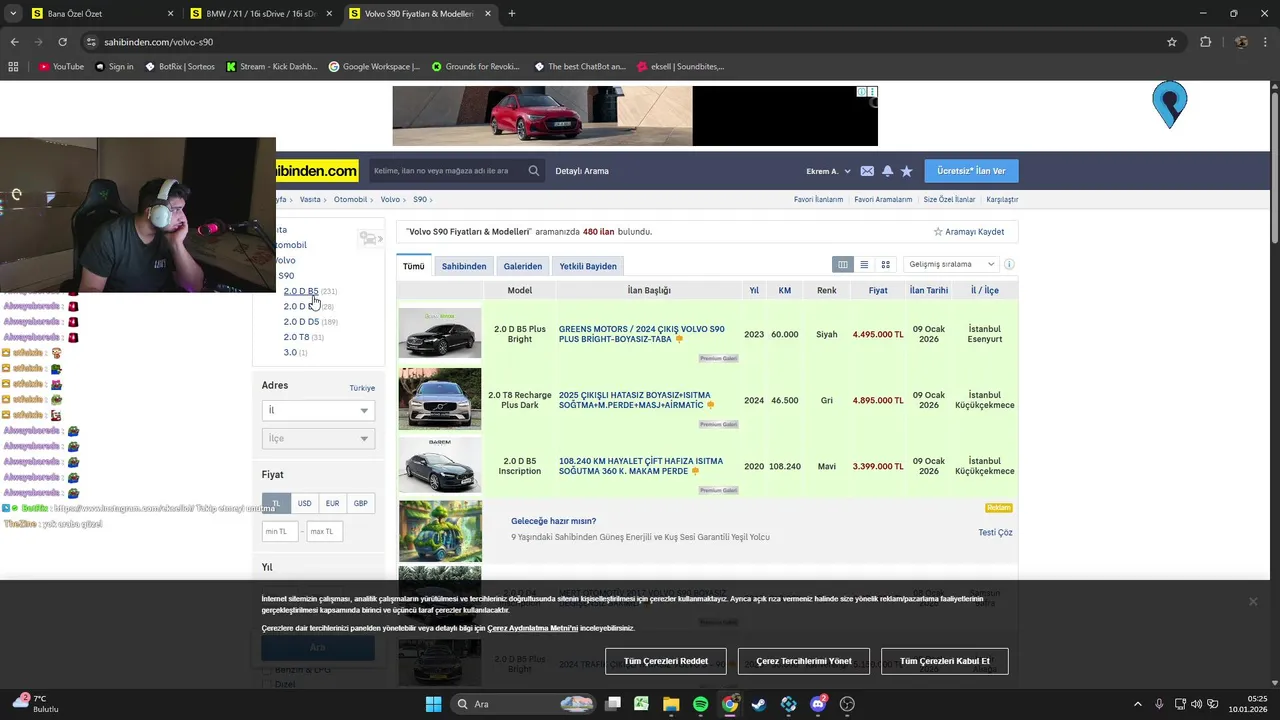Click the Testi Çöz ad link
Viewport: 1280px width, 720px height.
pos(995,532)
